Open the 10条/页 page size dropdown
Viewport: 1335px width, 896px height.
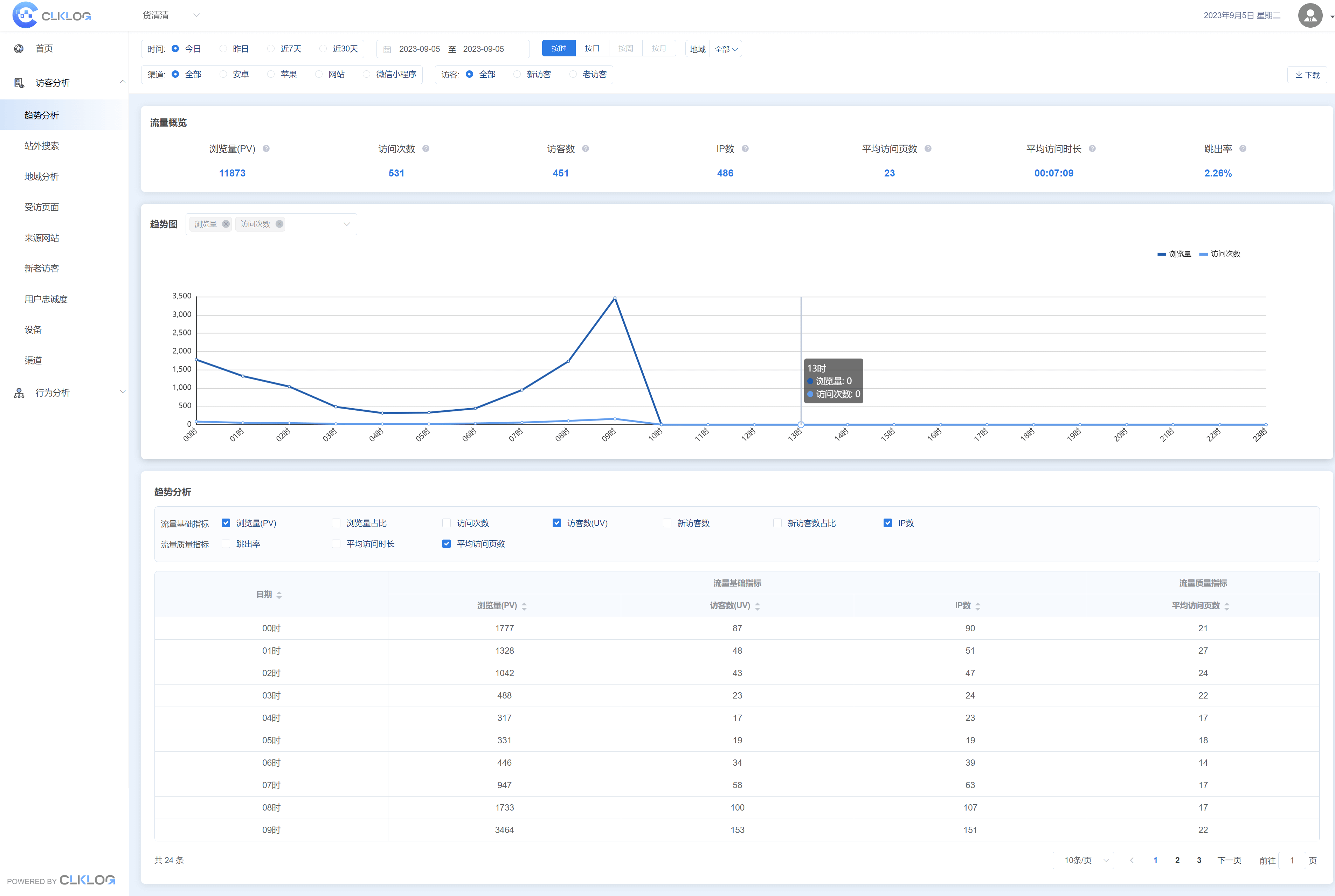pyautogui.click(x=1083, y=860)
